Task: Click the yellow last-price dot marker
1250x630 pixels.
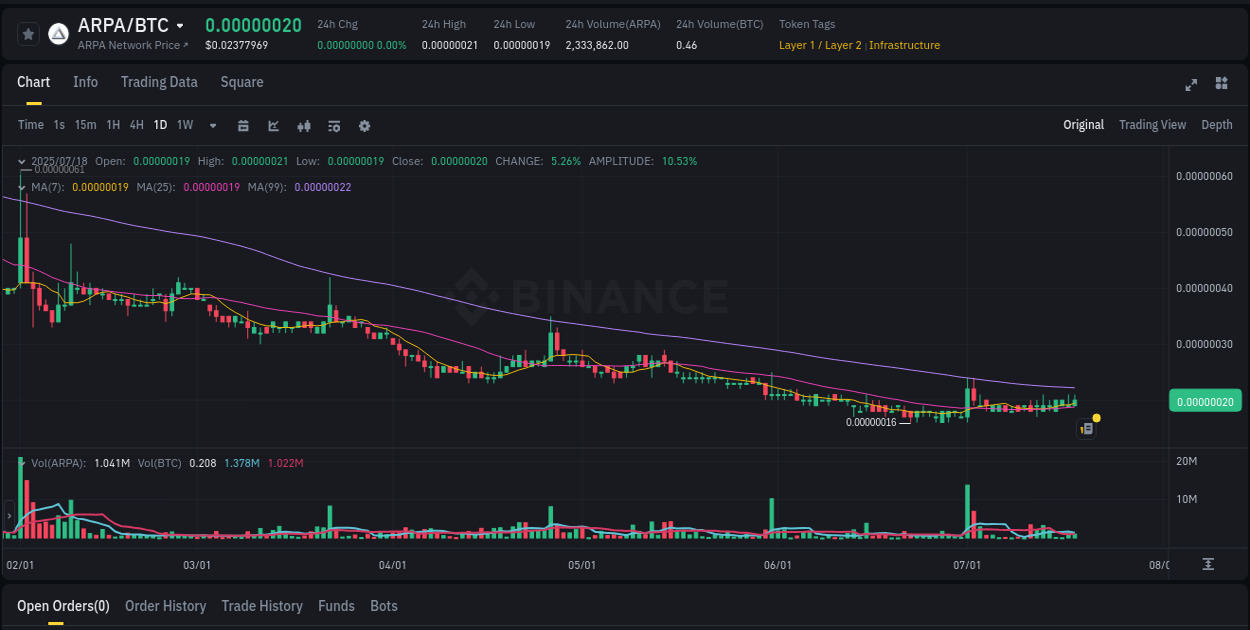Action: point(1097,417)
